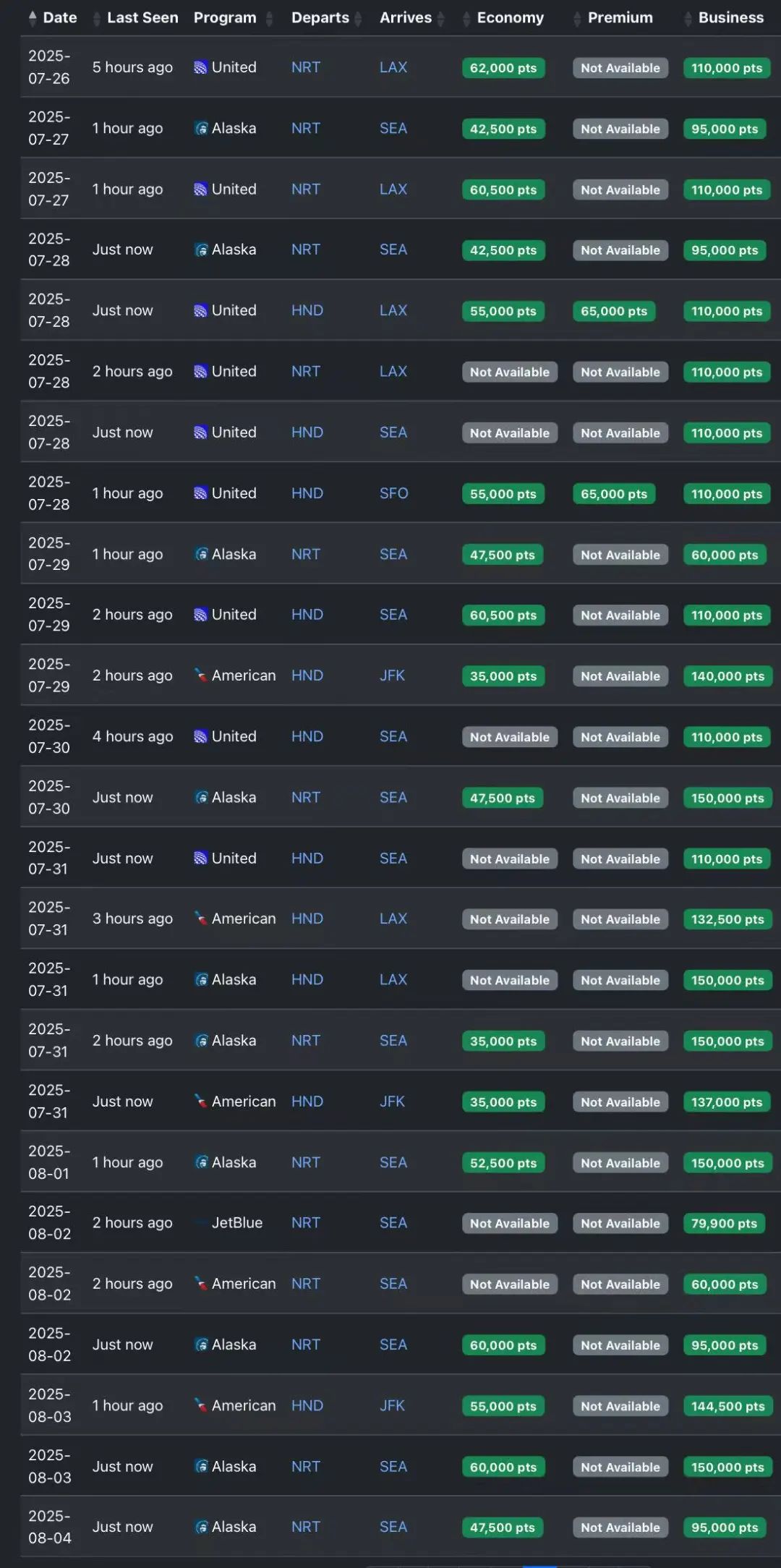Click the horizontal scrollbar below the table
The image size is (781, 1568).
539,1564
